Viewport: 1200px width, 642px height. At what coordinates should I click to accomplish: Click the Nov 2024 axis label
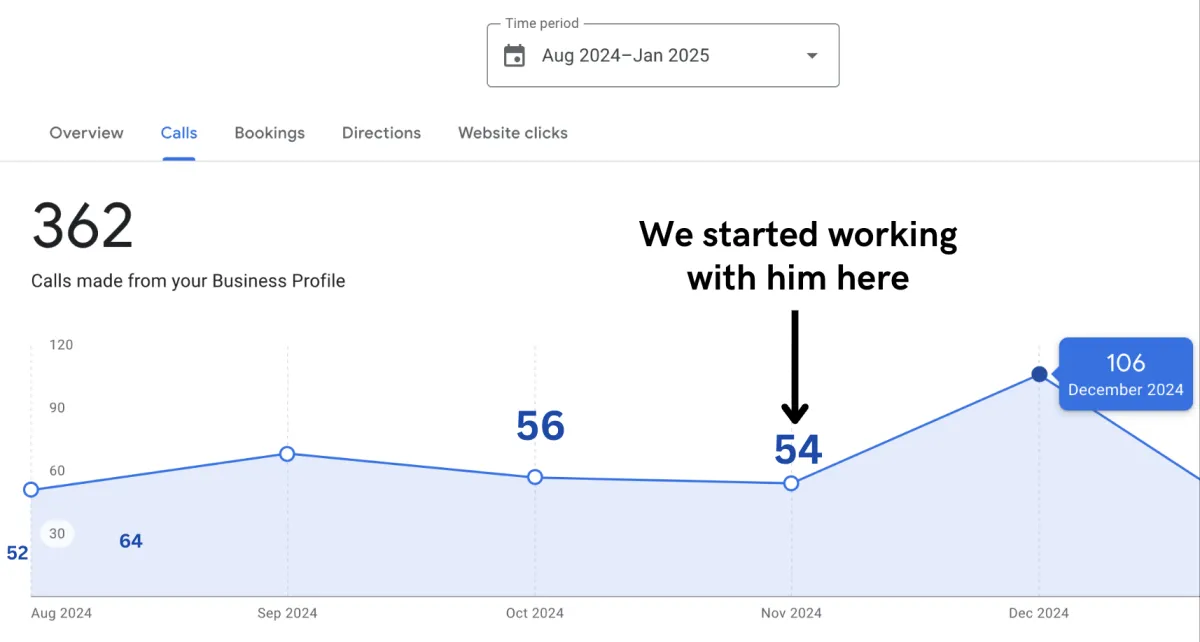[x=791, y=613]
